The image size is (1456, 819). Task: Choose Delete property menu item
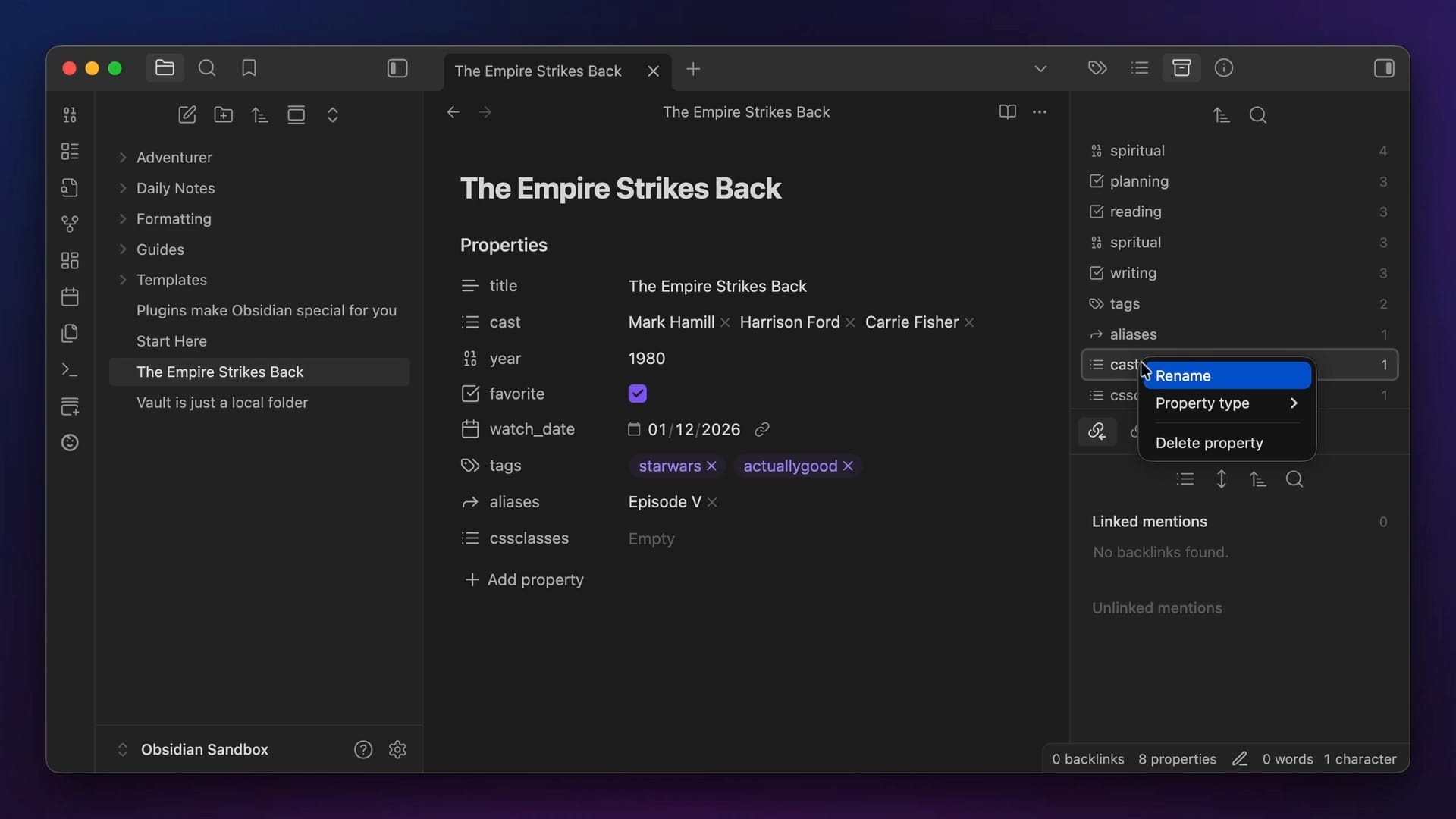pyautogui.click(x=1210, y=443)
